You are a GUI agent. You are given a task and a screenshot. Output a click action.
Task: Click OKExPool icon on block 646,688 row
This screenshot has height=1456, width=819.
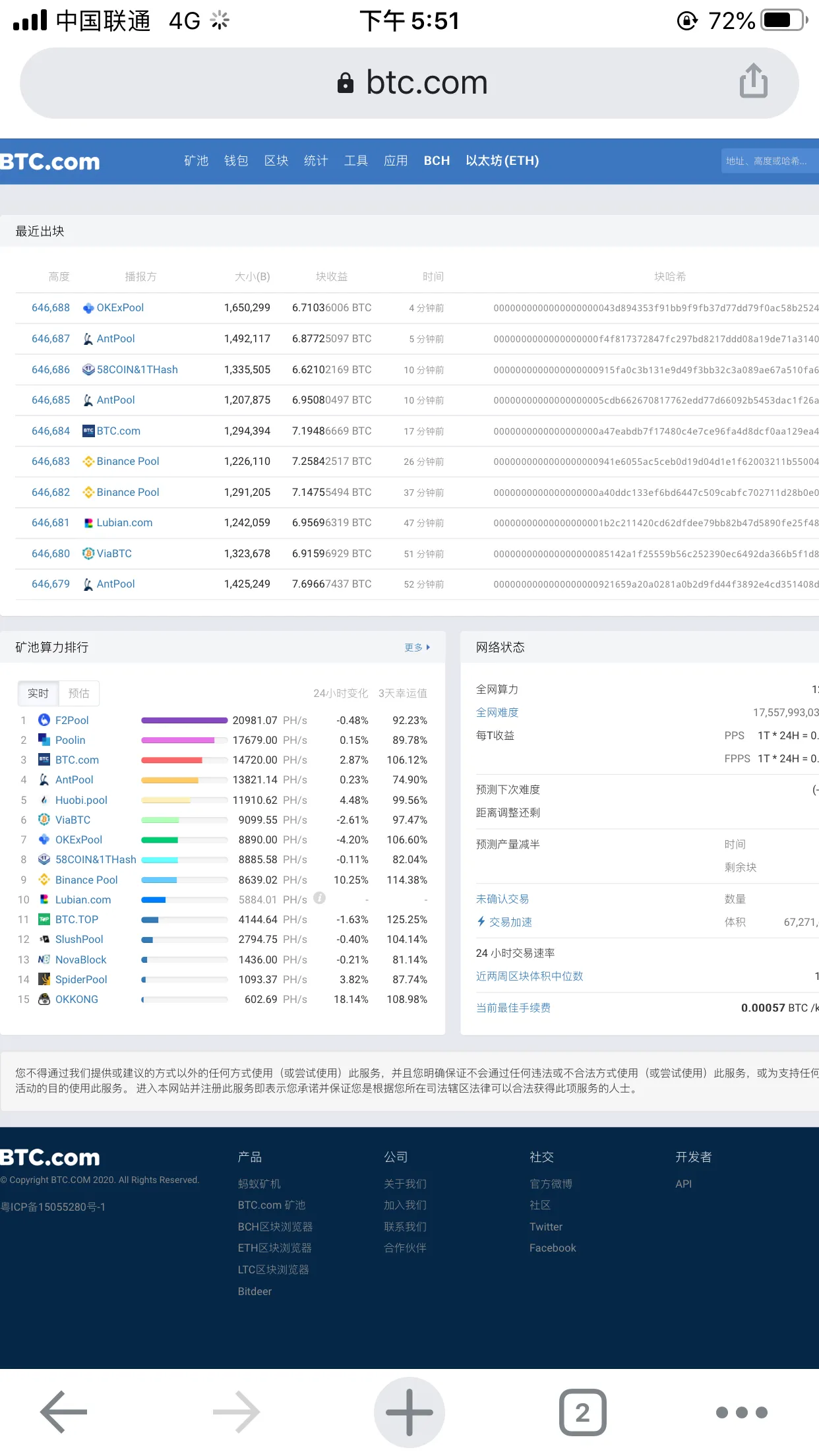(x=88, y=308)
